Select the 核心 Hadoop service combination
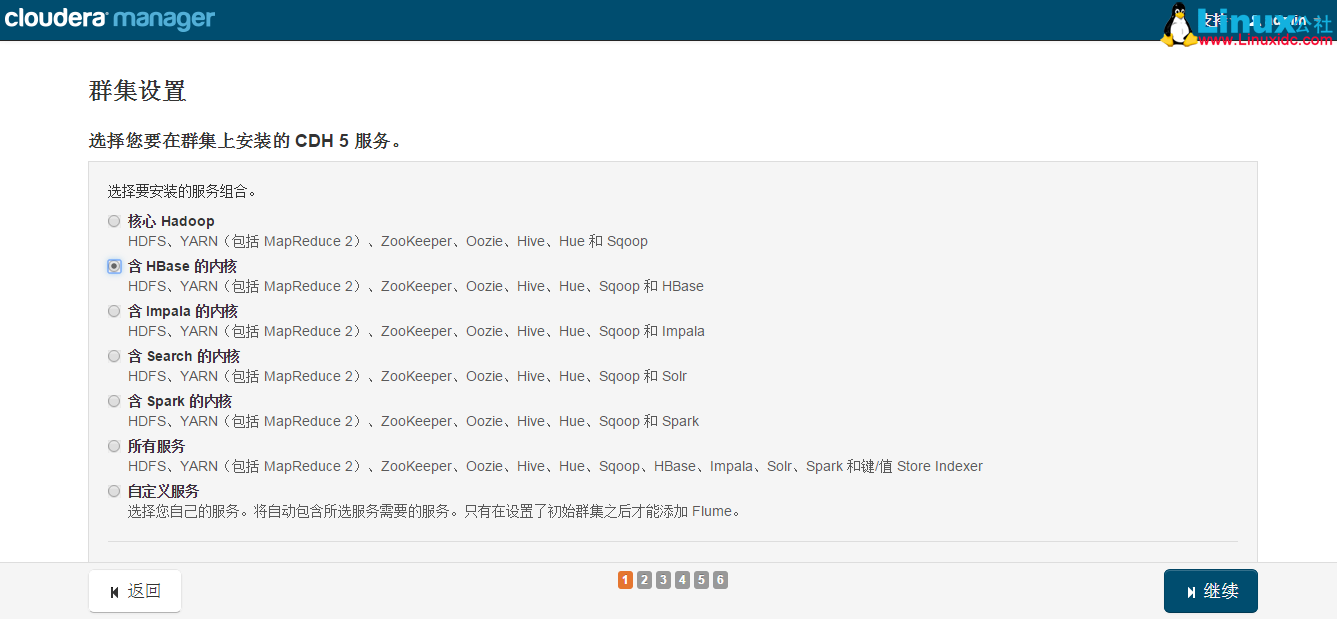Image resolution: width=1337 pixels, height=619 pixels. (113, 221)
